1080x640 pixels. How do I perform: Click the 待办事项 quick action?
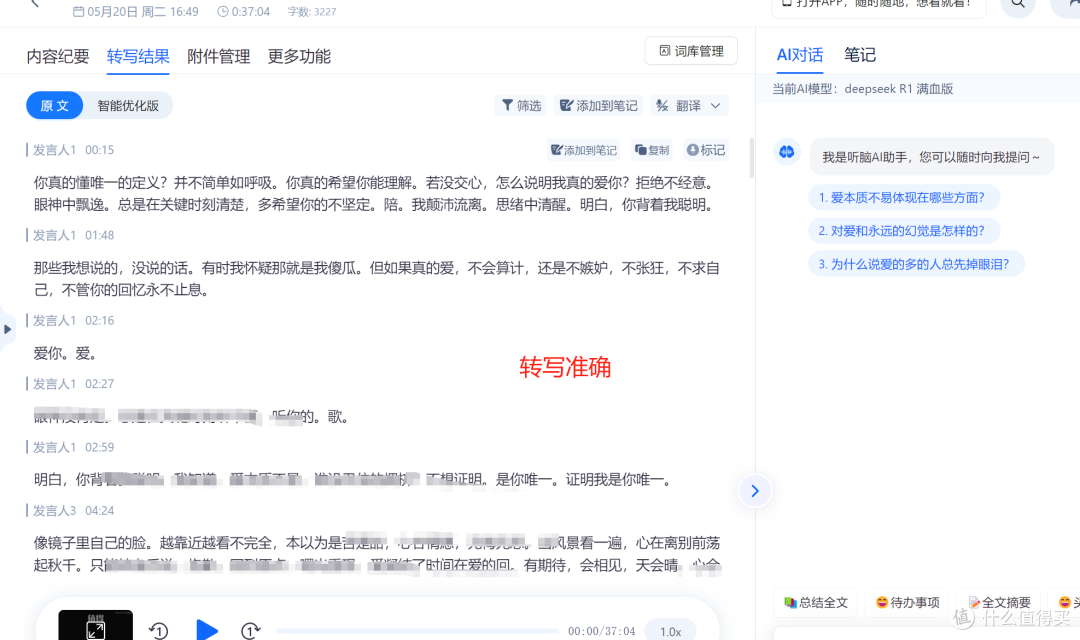pos(907,603)
